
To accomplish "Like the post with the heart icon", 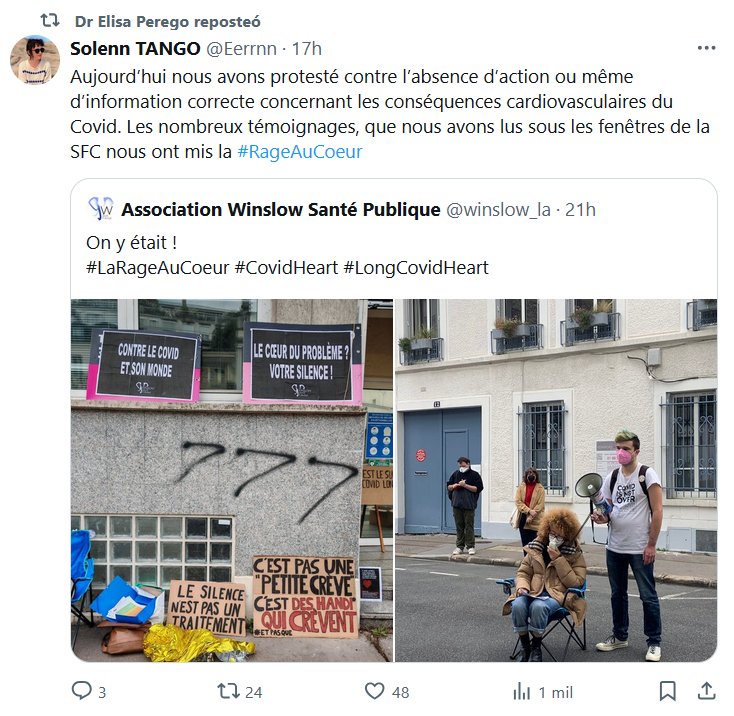I will tap(374, 691).
